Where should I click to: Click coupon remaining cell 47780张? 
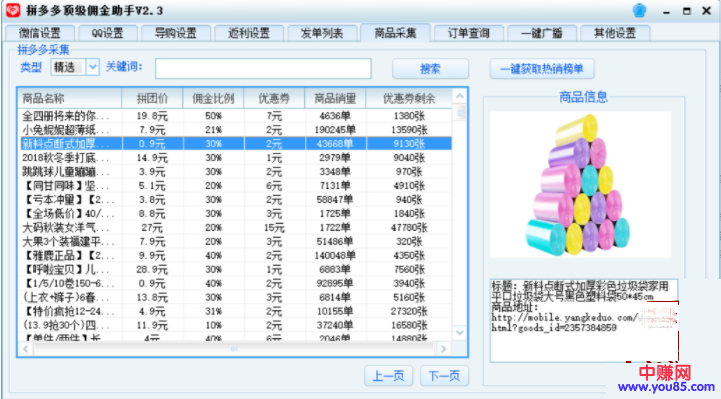409,228
